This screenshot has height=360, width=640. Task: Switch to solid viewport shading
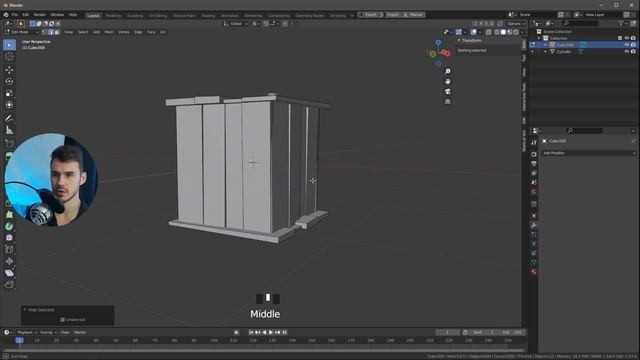(503, 32)
